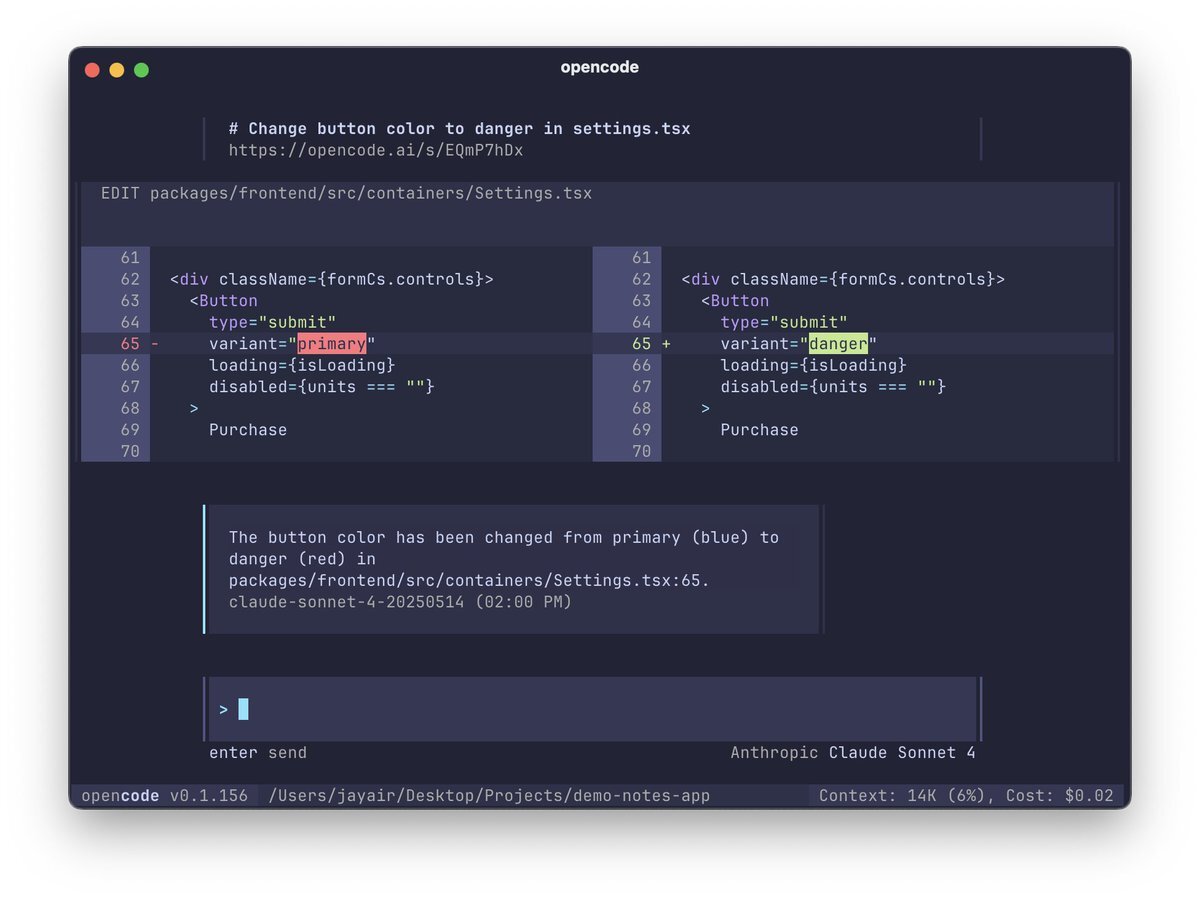The height and width of the screenshot is (900, 1200).
Task: Click the EDIT Settings.tsx file path header
Action: pyautogui.click(x=347, y=193)
